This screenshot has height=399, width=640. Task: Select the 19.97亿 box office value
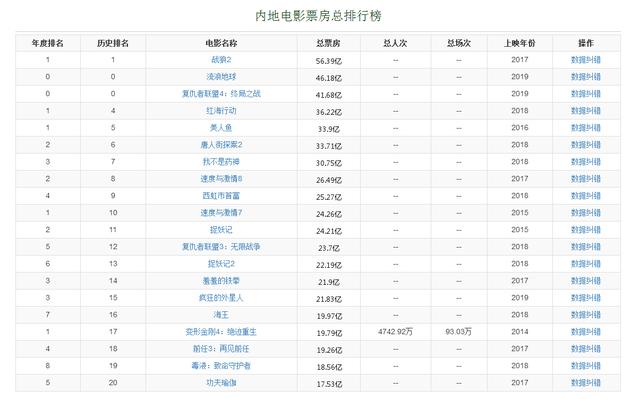(x=329, y=316)
